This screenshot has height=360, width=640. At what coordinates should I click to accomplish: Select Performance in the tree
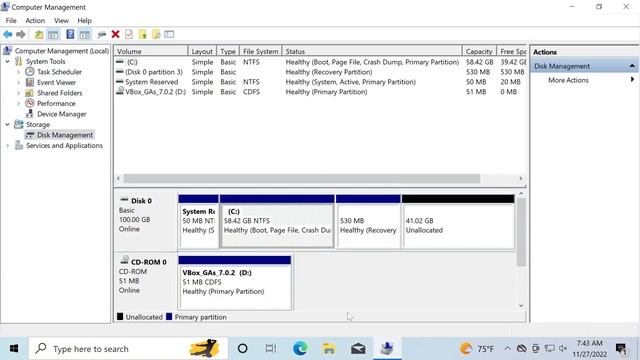[x=56, y=104]
